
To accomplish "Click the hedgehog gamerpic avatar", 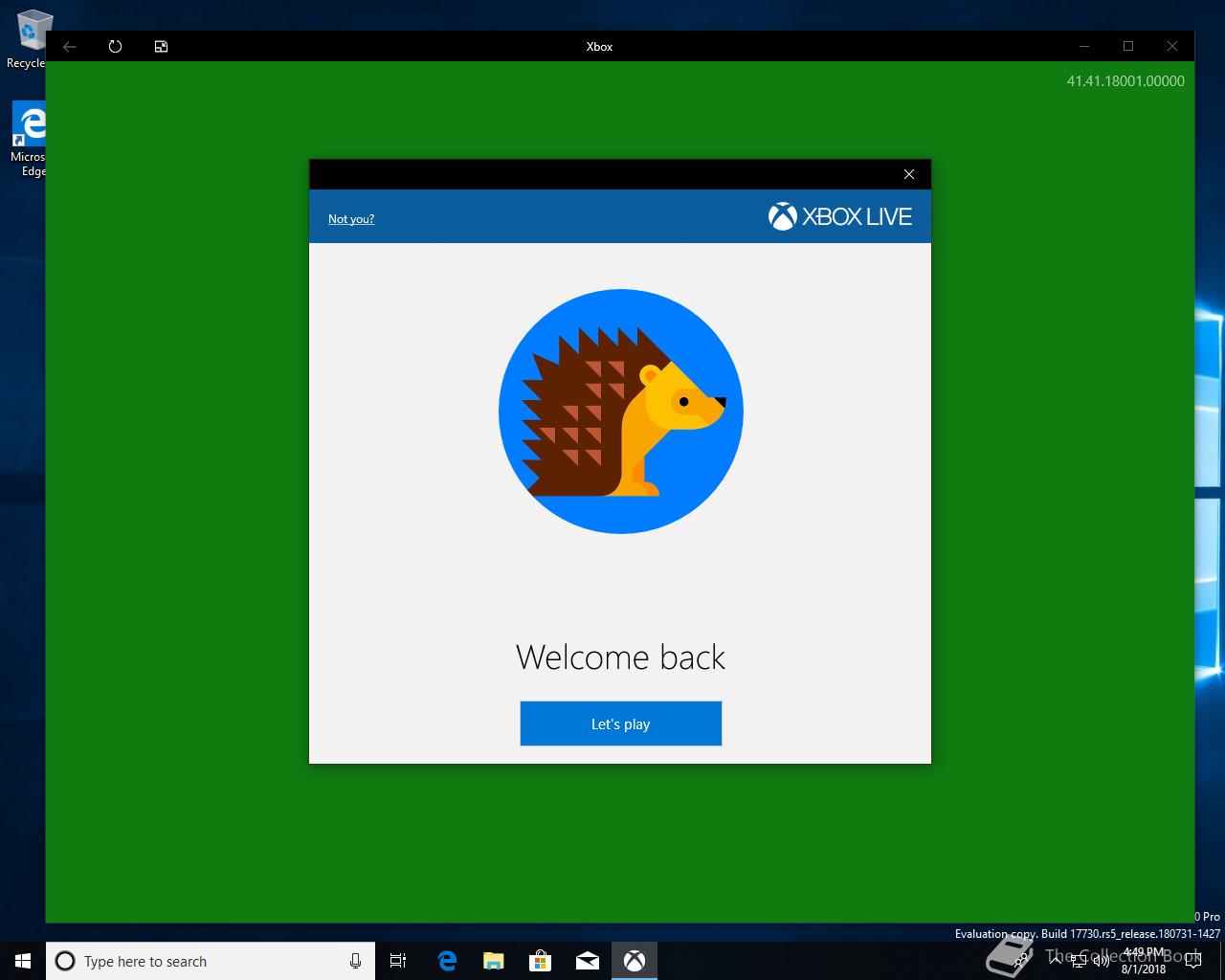I will (621, 412).
